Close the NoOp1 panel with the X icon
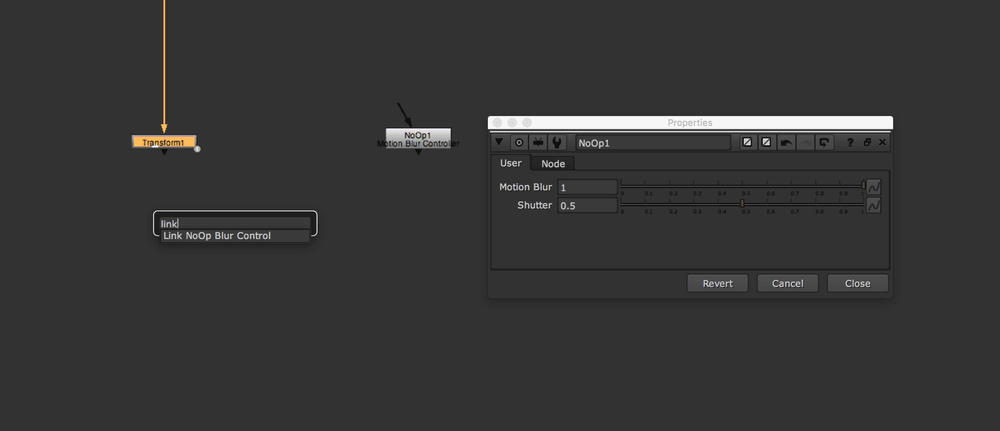This screenshot has height=431, width=1000. [x=883, y=143]
